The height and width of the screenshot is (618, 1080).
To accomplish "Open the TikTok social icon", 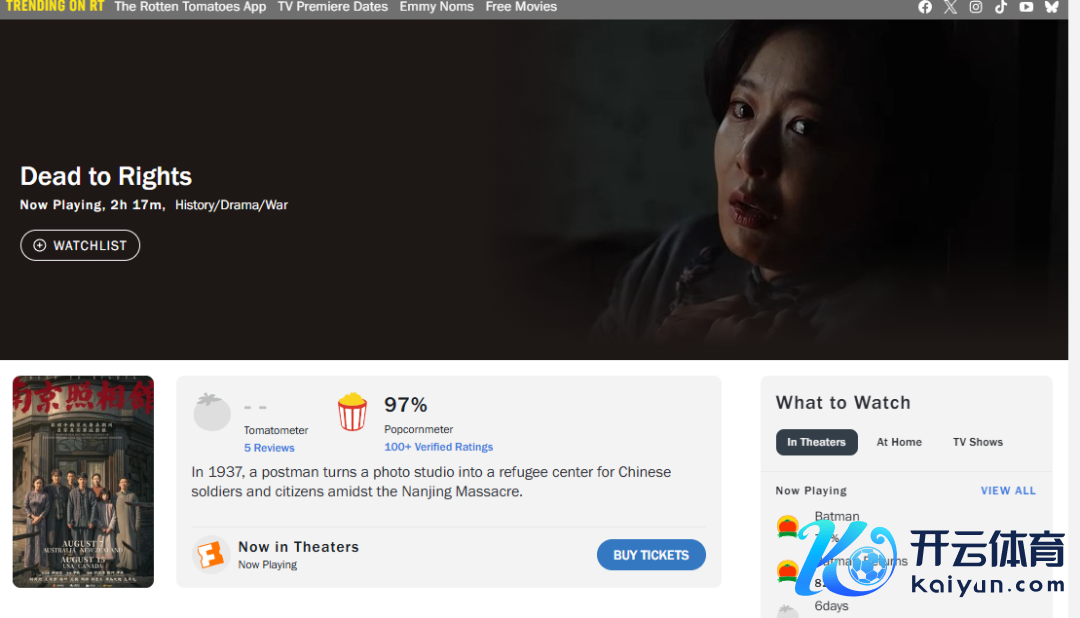I will tap(1001, 7).
